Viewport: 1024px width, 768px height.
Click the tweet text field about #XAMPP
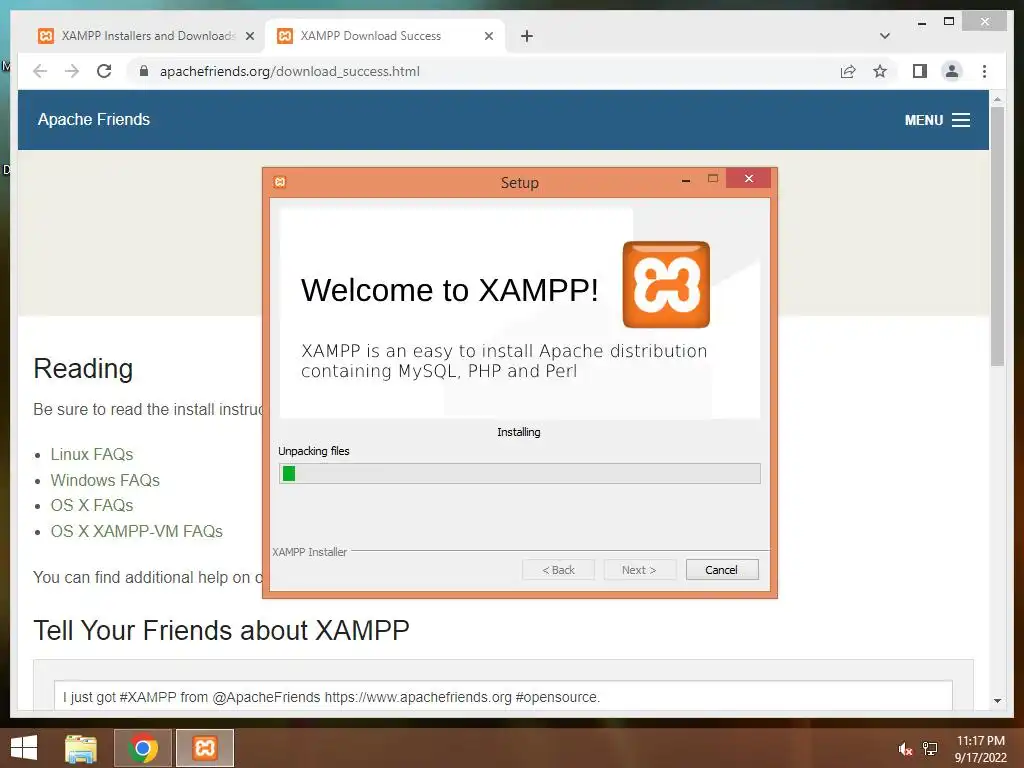click(x=503, y=696)
